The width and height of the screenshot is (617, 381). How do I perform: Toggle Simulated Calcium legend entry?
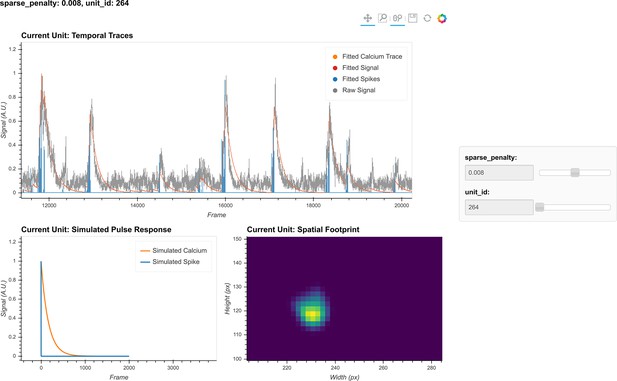[174, 250]
